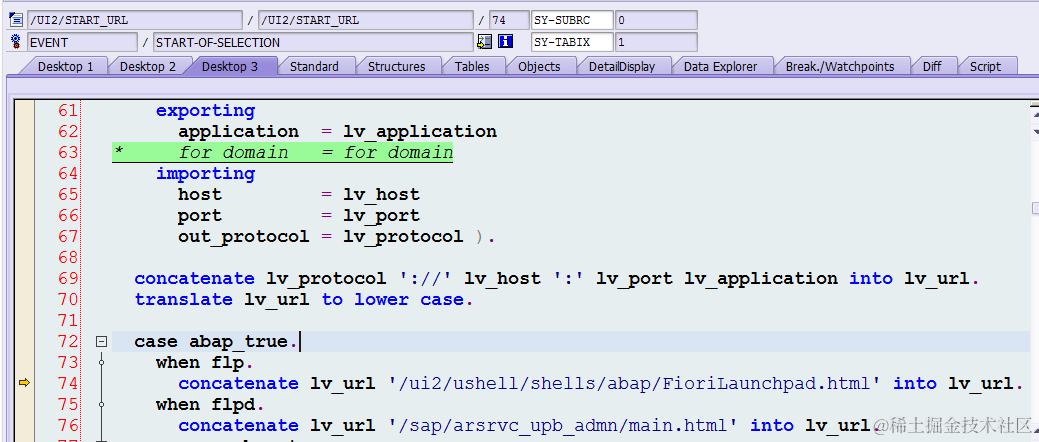The height and width of the screenshot is (442, 1039).
Task: Switch to the Desktop 1 tab
Action: pos(65,66)
